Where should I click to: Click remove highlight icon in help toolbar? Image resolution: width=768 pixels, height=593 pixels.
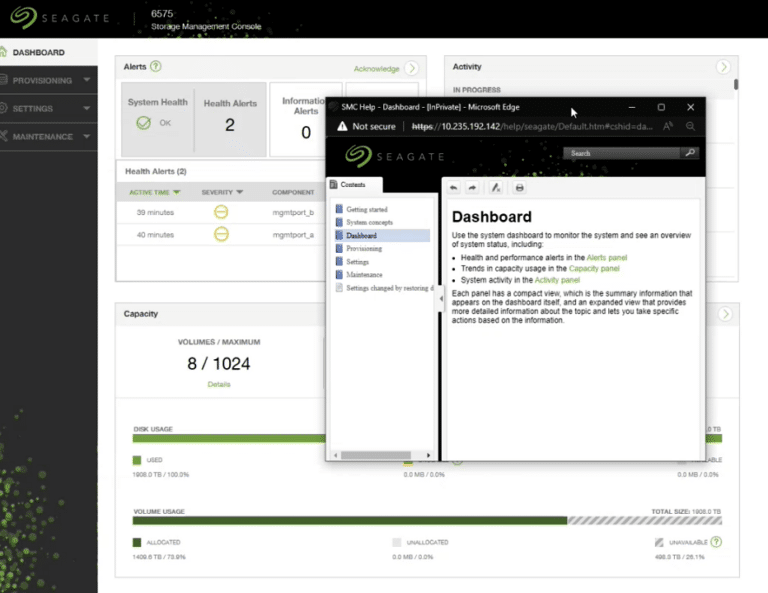tap(496, 188)
